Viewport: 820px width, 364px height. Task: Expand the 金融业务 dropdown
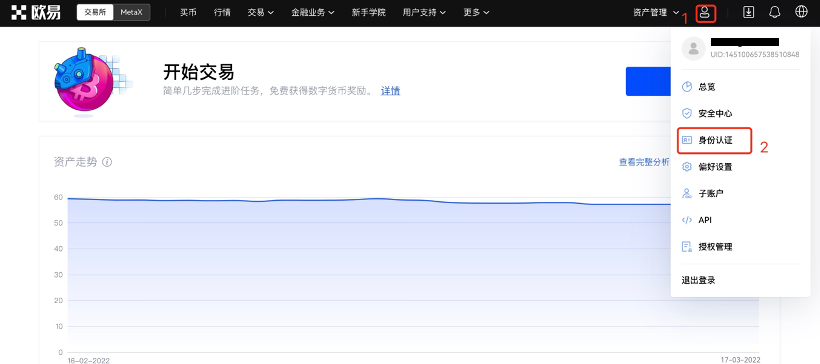point(313,13)
